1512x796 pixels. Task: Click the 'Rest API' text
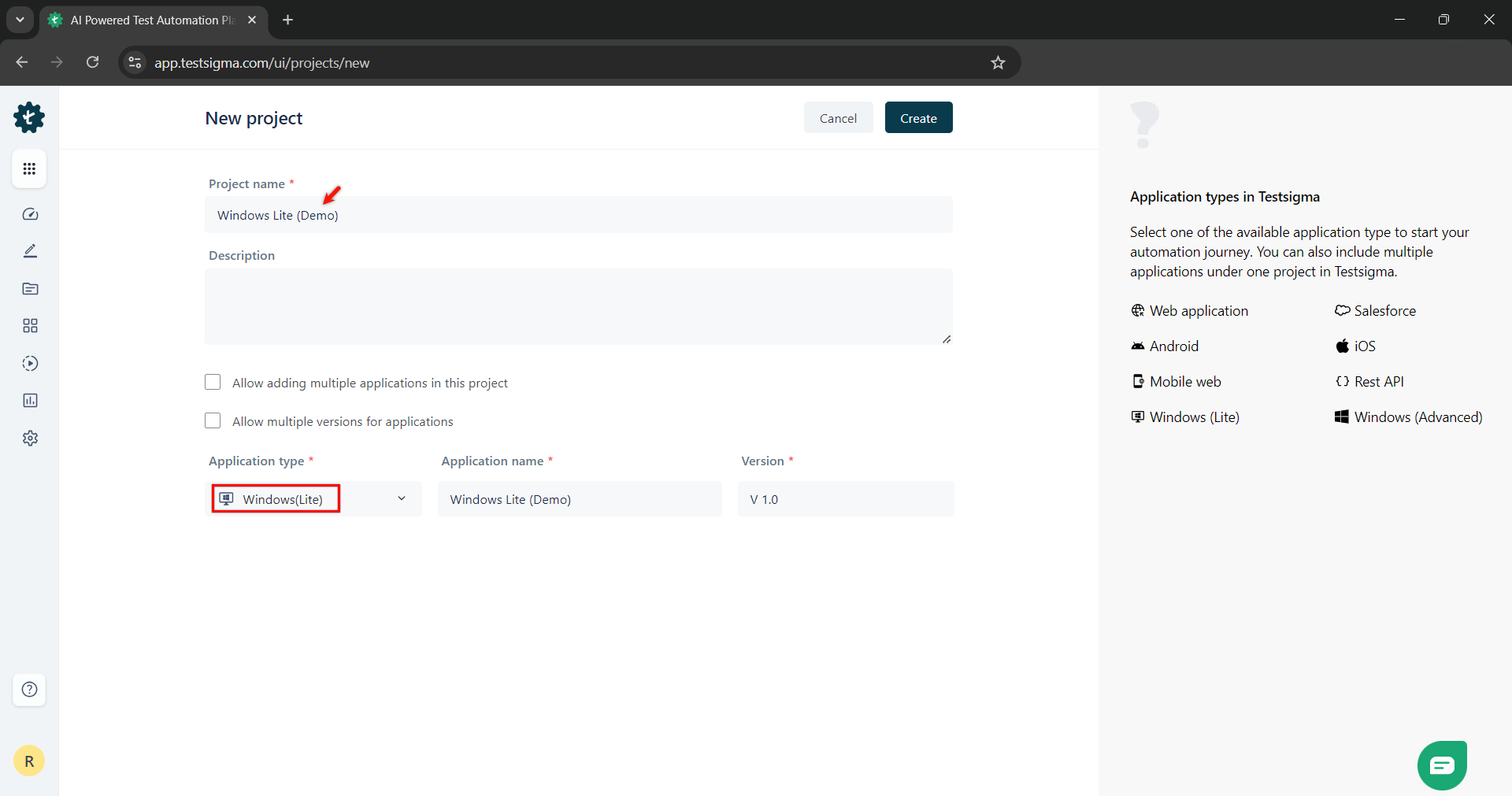1379,382
